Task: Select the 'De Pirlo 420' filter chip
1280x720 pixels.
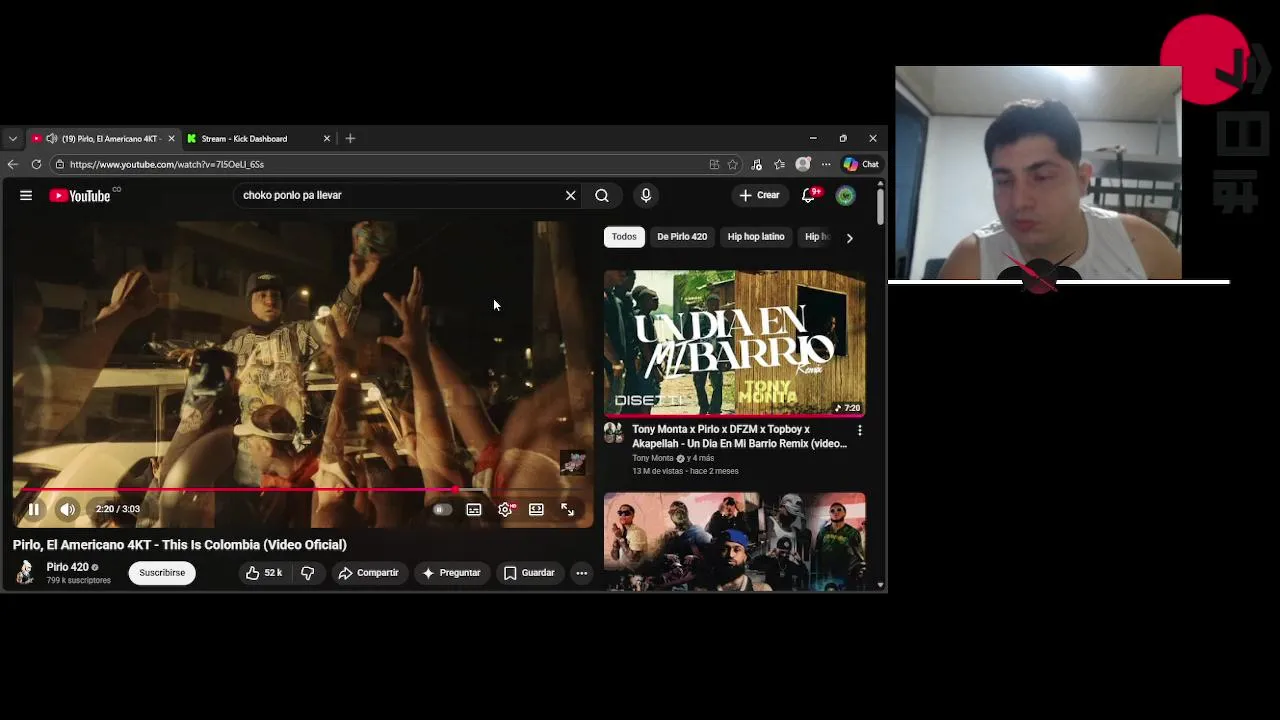Action: (682, 237)
